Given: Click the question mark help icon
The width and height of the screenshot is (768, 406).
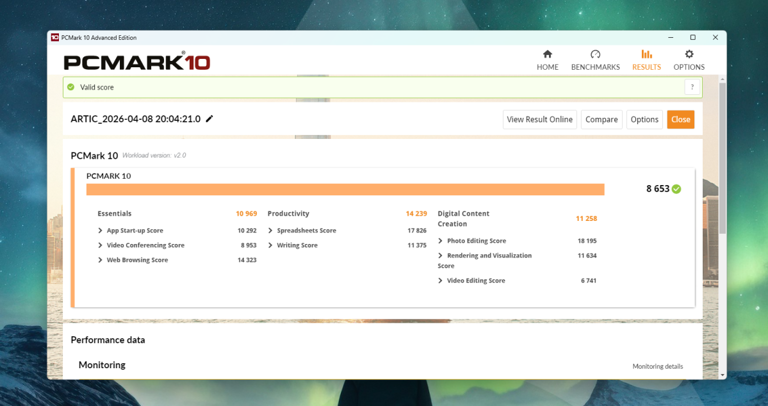Looking at the screenshot, I should pyautogui.click(x=691, y=88).
